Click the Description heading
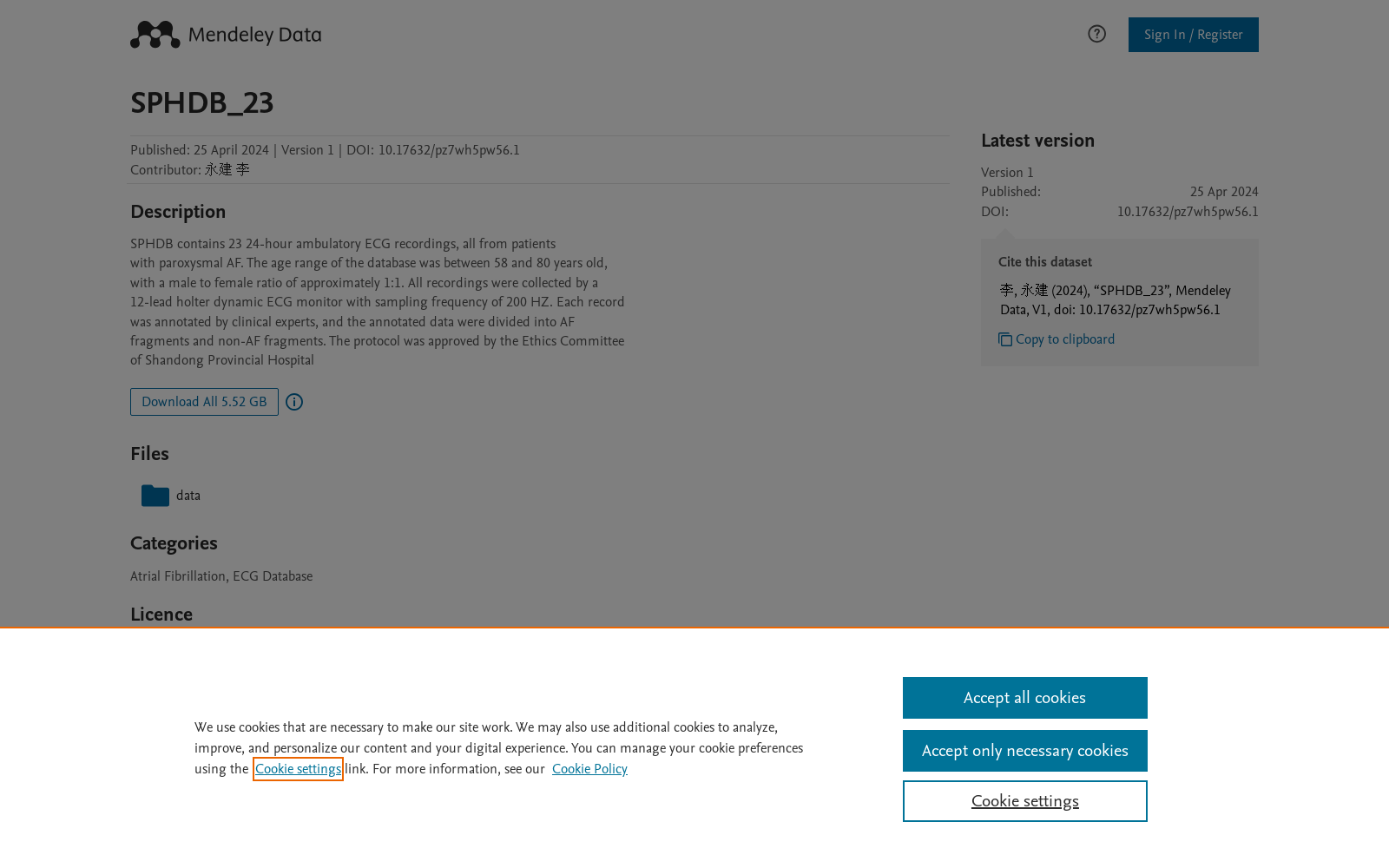The width and height of the screenshot is (1389, 868). (x=178, y=212)
